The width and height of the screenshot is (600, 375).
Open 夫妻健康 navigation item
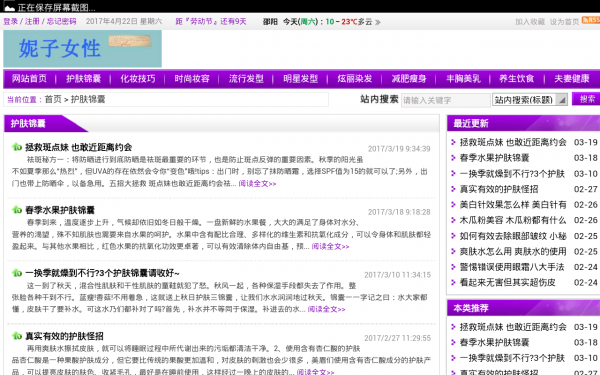click(x=572, y=79)
